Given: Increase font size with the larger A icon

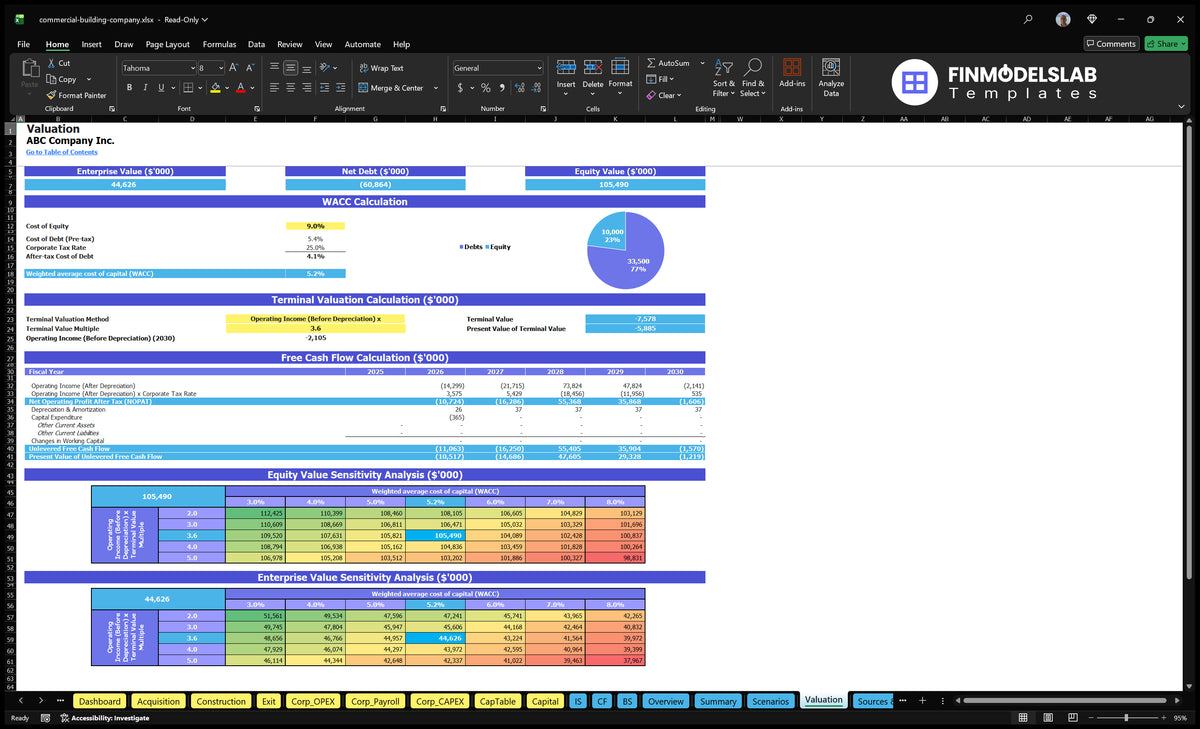Looking at the screenshot, I should click(234, 68).
